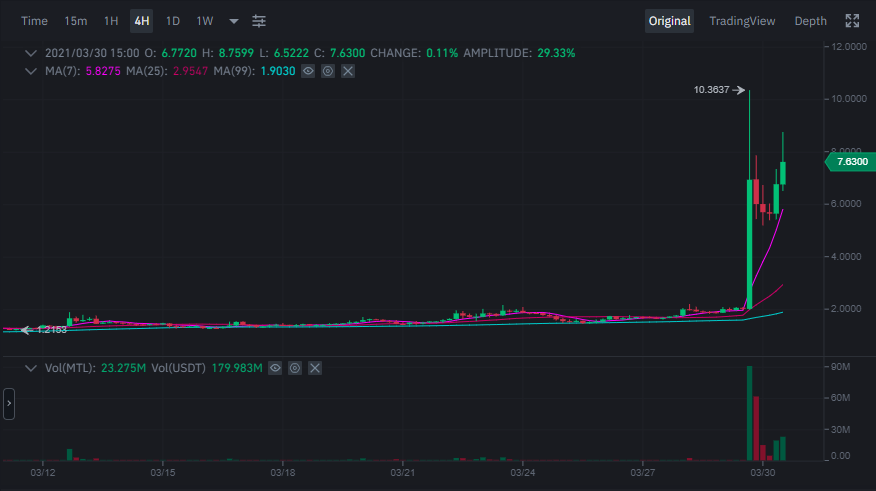Close the Vol indicator with X icon

point(315,368)
